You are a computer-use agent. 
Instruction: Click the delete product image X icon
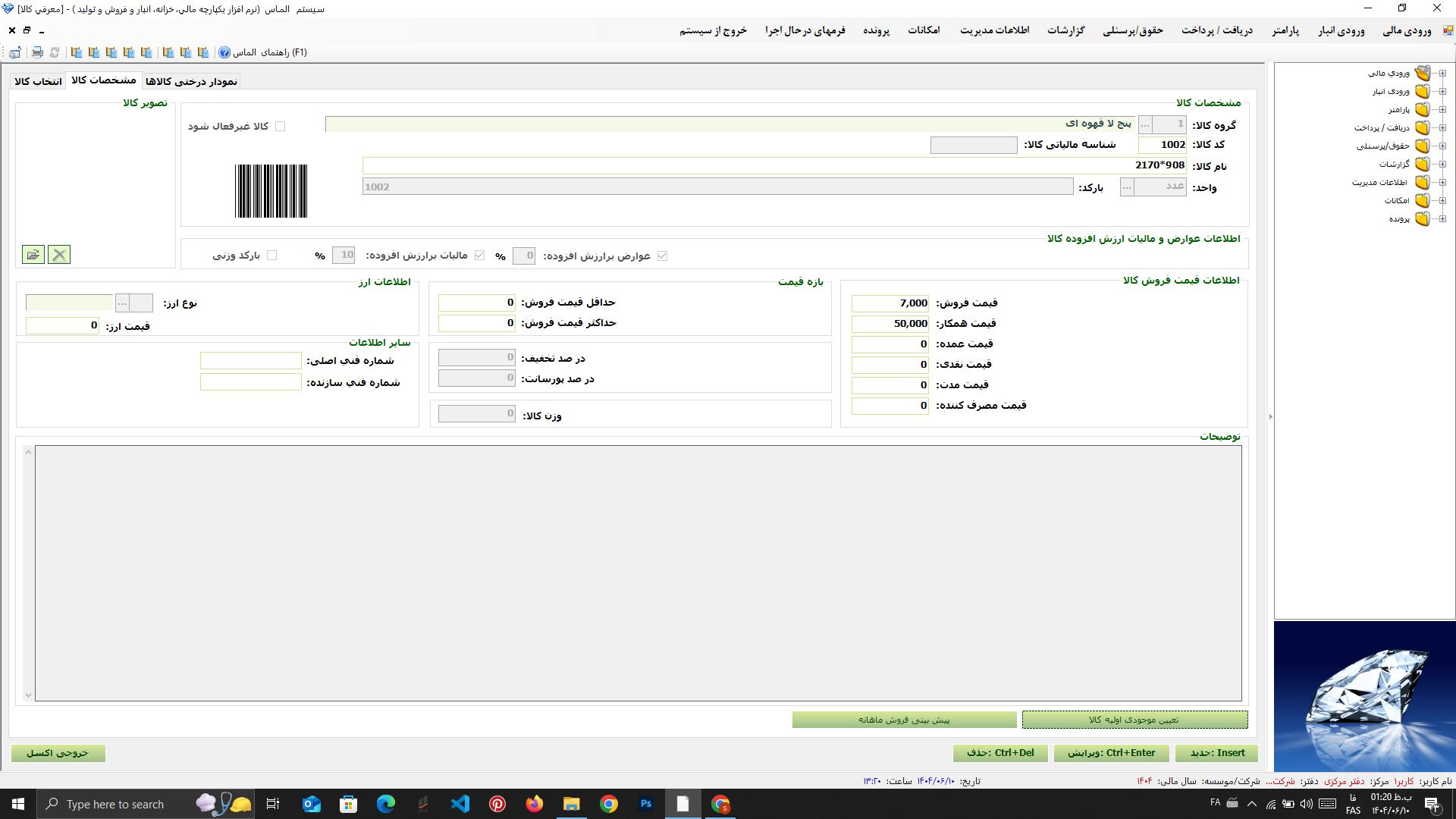[x=59, y=255]
